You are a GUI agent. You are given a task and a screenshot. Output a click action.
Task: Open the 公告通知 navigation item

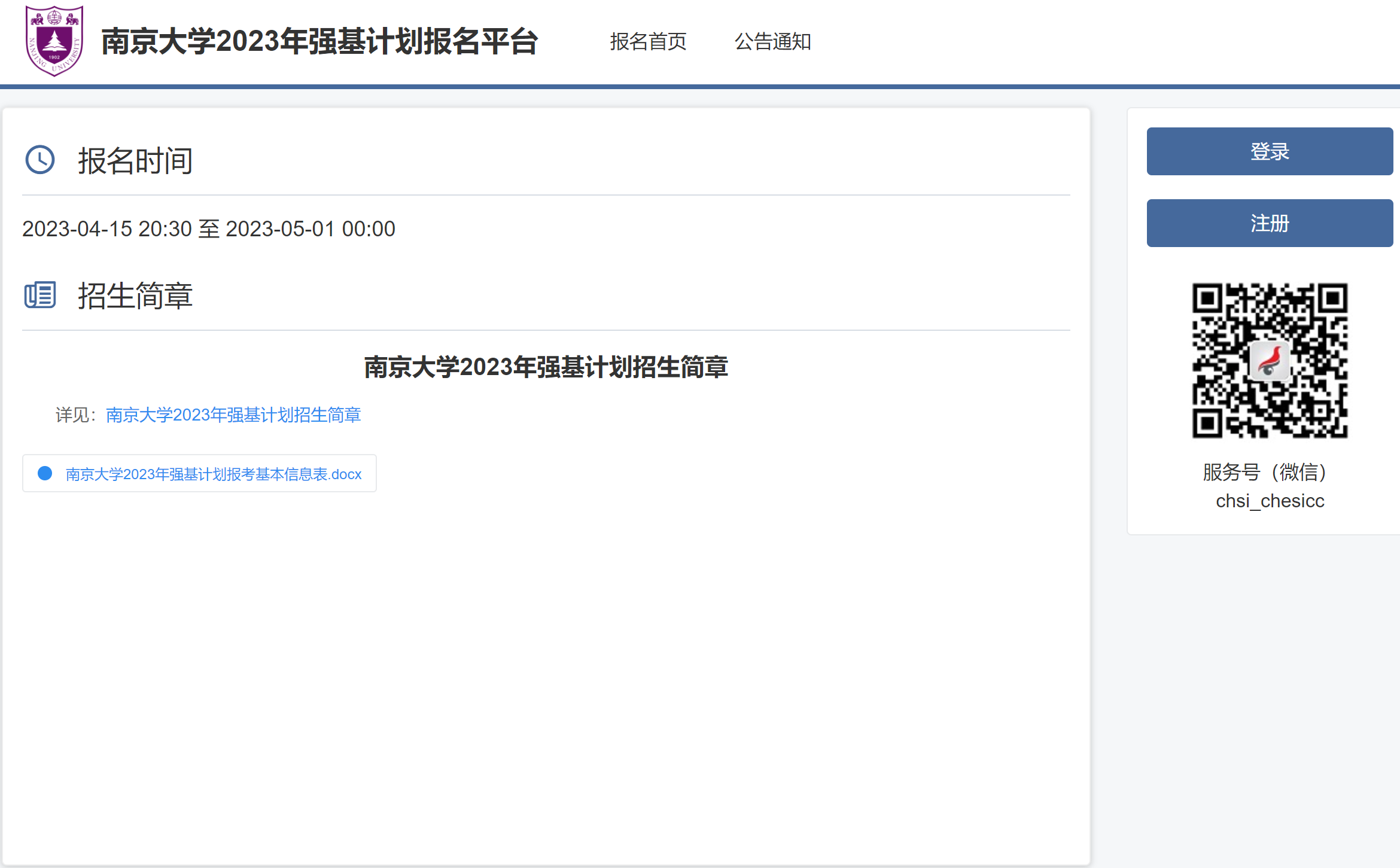pos(772,42)
